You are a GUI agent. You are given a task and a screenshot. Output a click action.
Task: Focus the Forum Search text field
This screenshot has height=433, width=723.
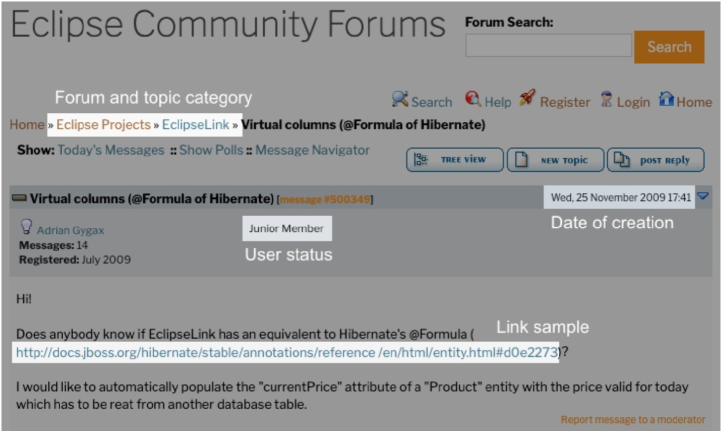click(x=548, y=46)
